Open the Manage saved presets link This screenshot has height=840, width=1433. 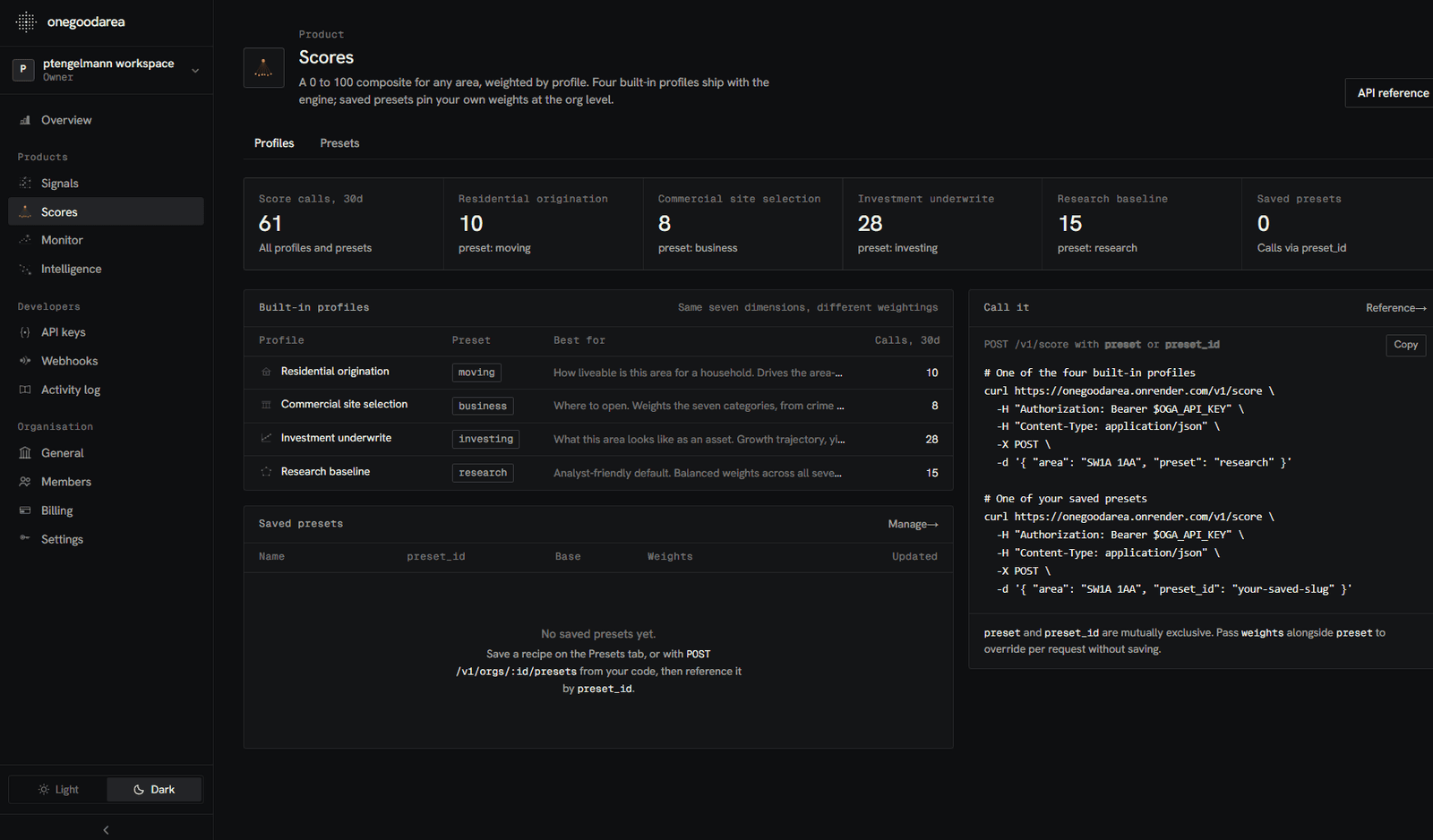[913, 524]
